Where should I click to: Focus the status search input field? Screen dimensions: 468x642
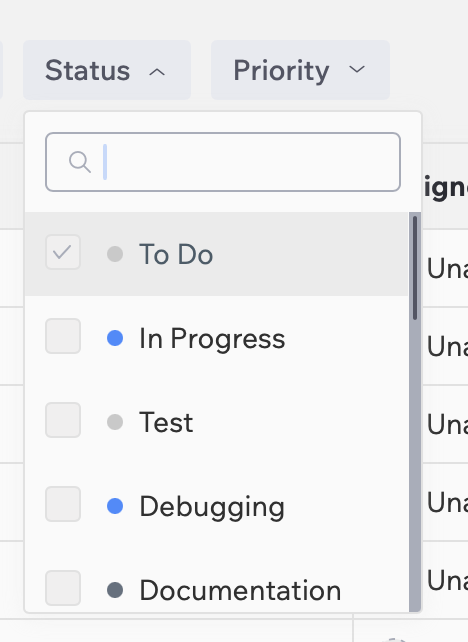pos(223,162)
